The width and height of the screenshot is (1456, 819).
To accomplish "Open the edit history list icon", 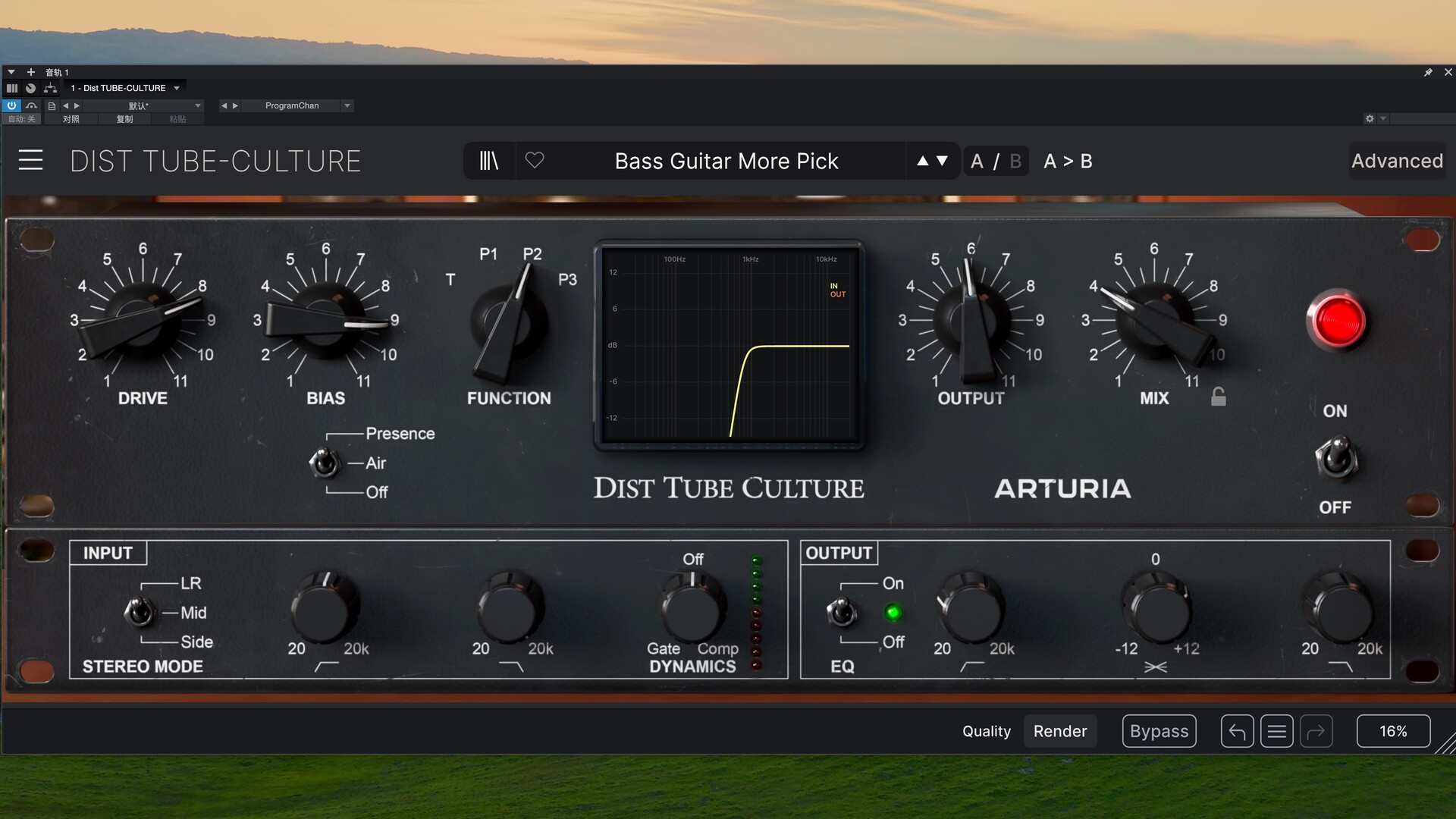I will [x=1277, y=731].
